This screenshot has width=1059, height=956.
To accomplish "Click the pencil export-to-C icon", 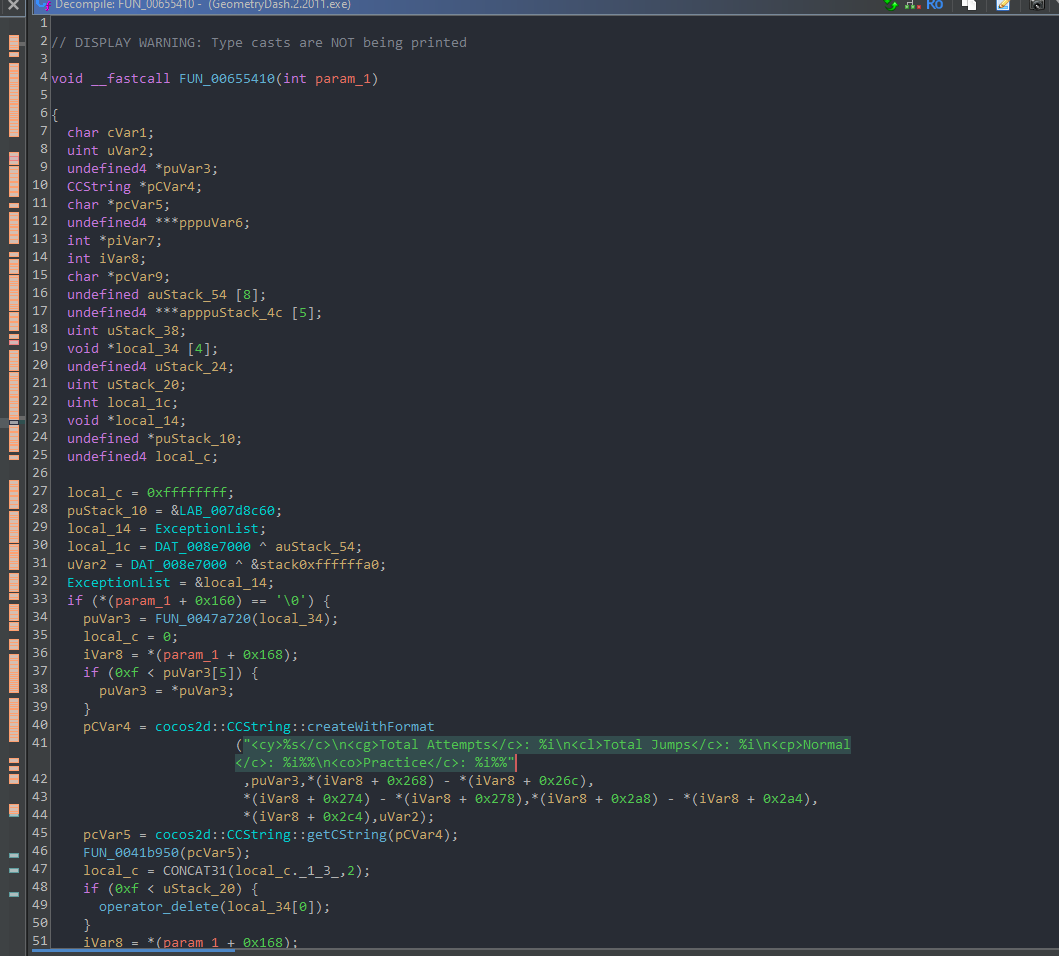I will [1004, 6].
